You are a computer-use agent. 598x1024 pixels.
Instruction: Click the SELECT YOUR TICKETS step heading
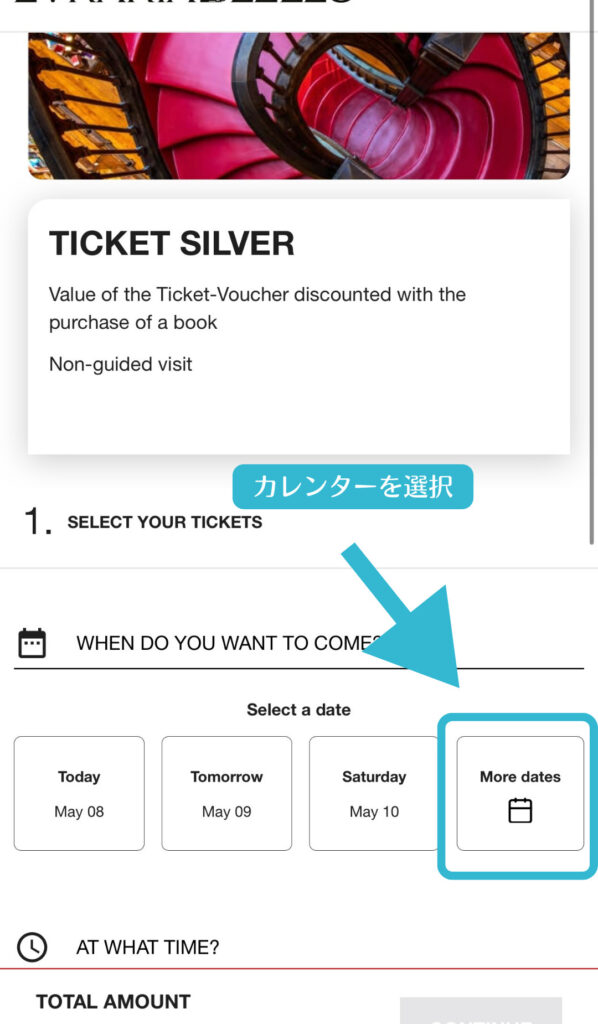pos(165,522)
